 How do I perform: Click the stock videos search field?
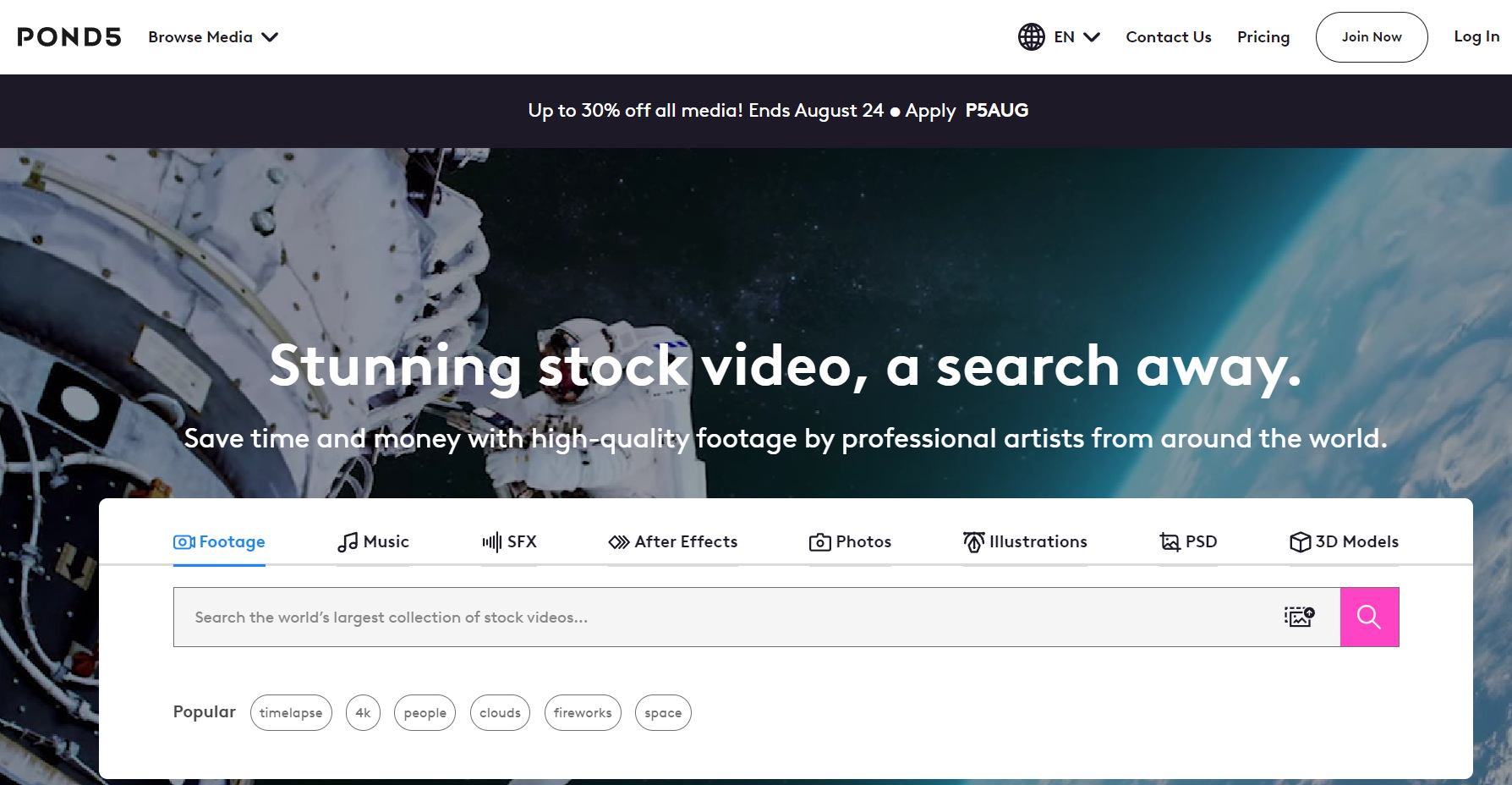pyautogui.click(x=727, y=617)
